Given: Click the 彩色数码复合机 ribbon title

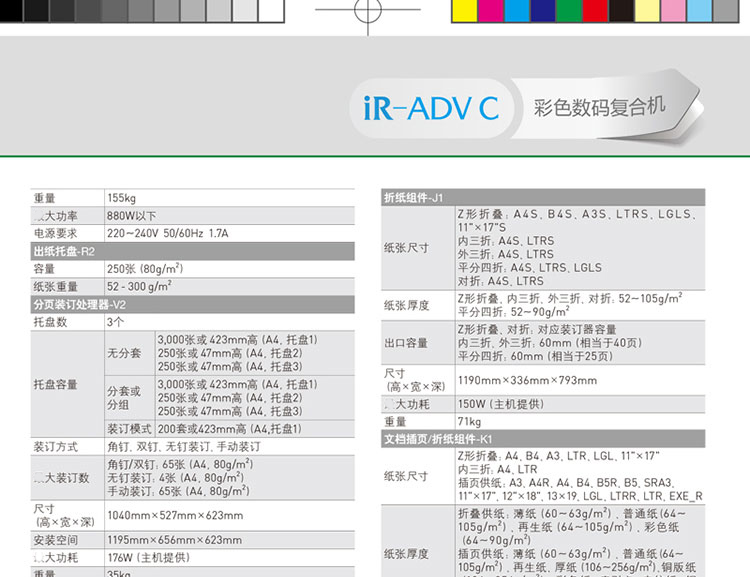Looking at the screenshot, I should [x=599, y=106].
